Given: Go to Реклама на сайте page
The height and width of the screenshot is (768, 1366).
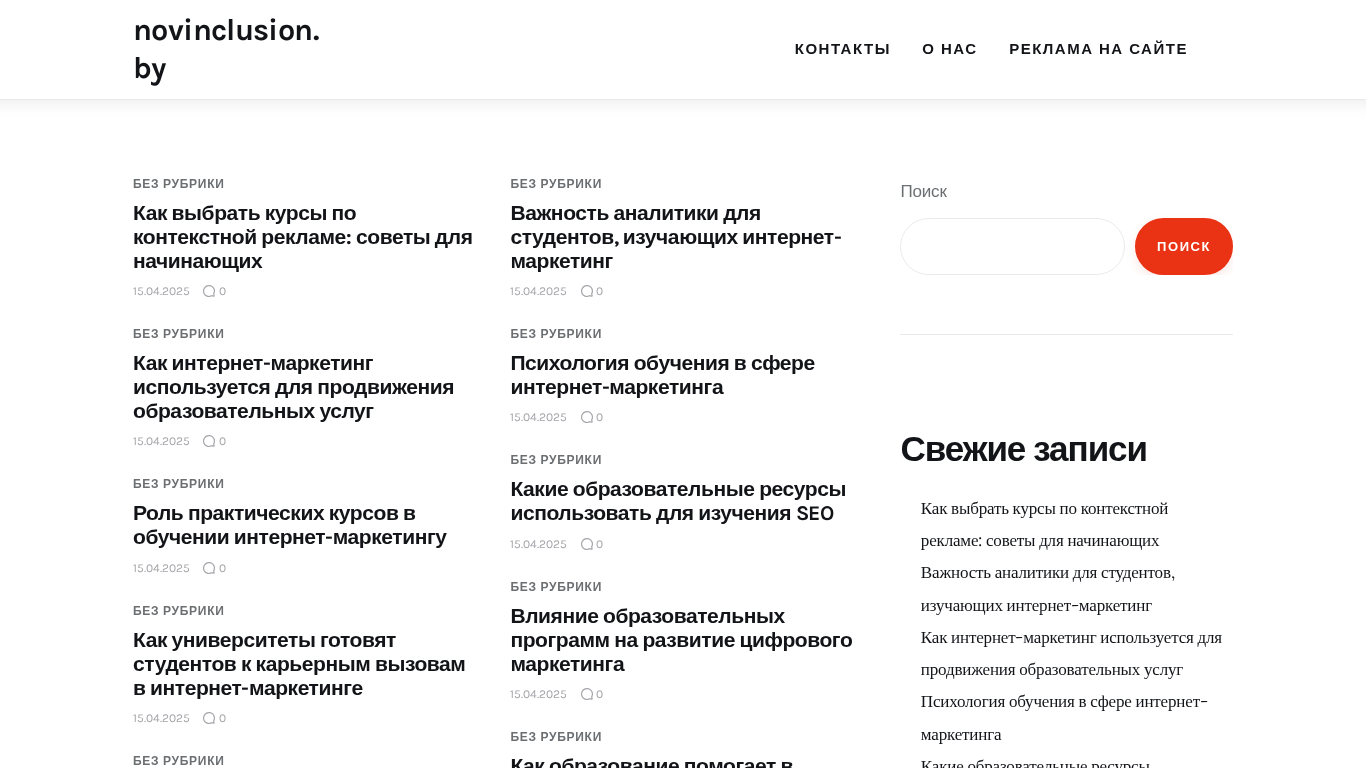Looking at the screenshot, I should (1098, 49).
